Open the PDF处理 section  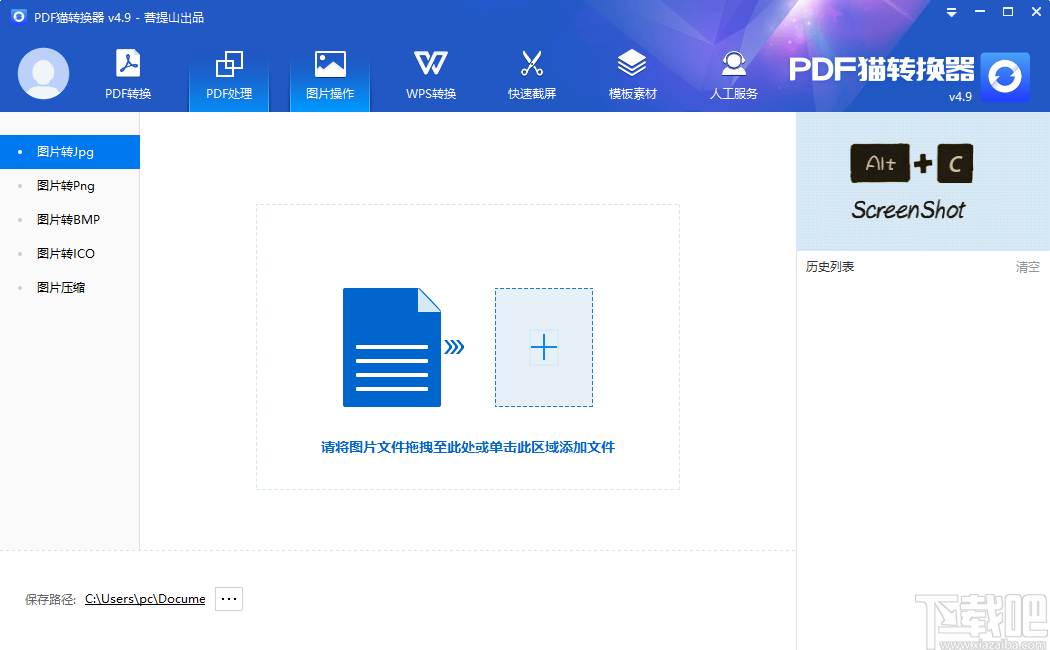pos(229,75)
